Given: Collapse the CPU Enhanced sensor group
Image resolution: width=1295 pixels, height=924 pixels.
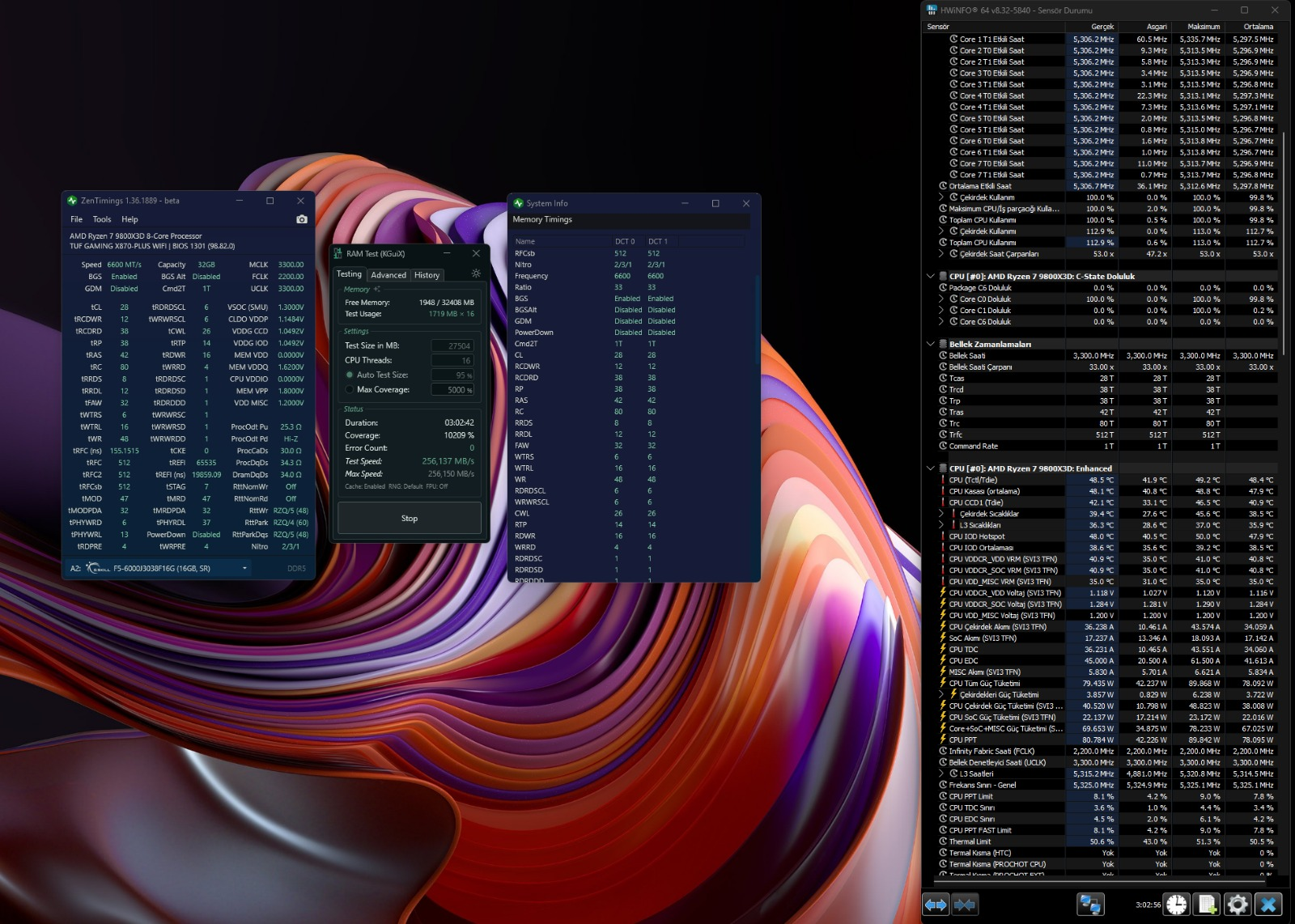Looking at the screenshot, I should (x=931, y=468).
